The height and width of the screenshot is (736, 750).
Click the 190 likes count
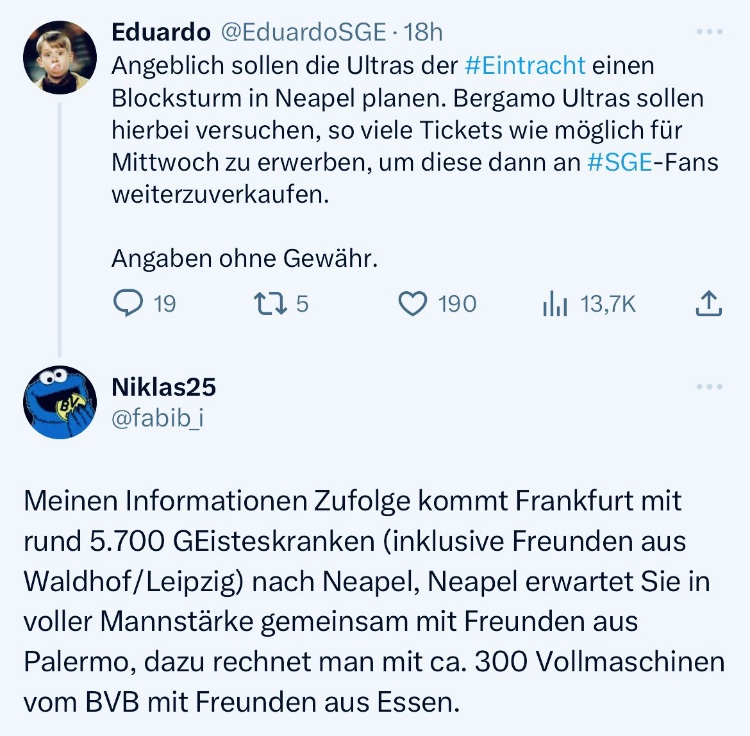[x=457, y=303]
